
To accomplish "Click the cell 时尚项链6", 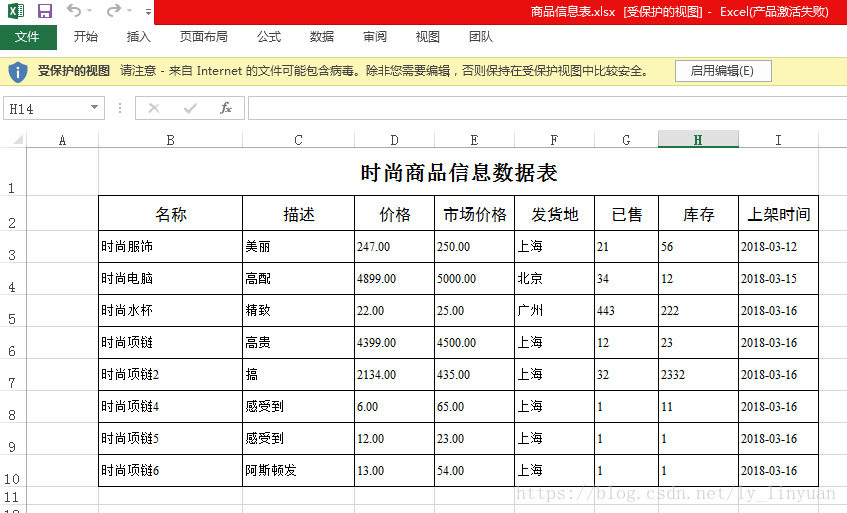I will click(x=171, y=470).
